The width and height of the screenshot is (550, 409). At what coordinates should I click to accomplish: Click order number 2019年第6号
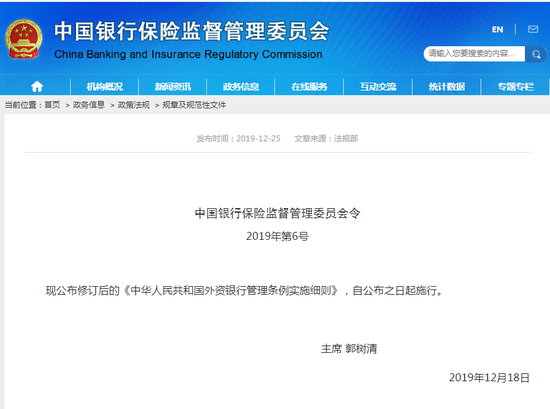[x=277, y=236]
